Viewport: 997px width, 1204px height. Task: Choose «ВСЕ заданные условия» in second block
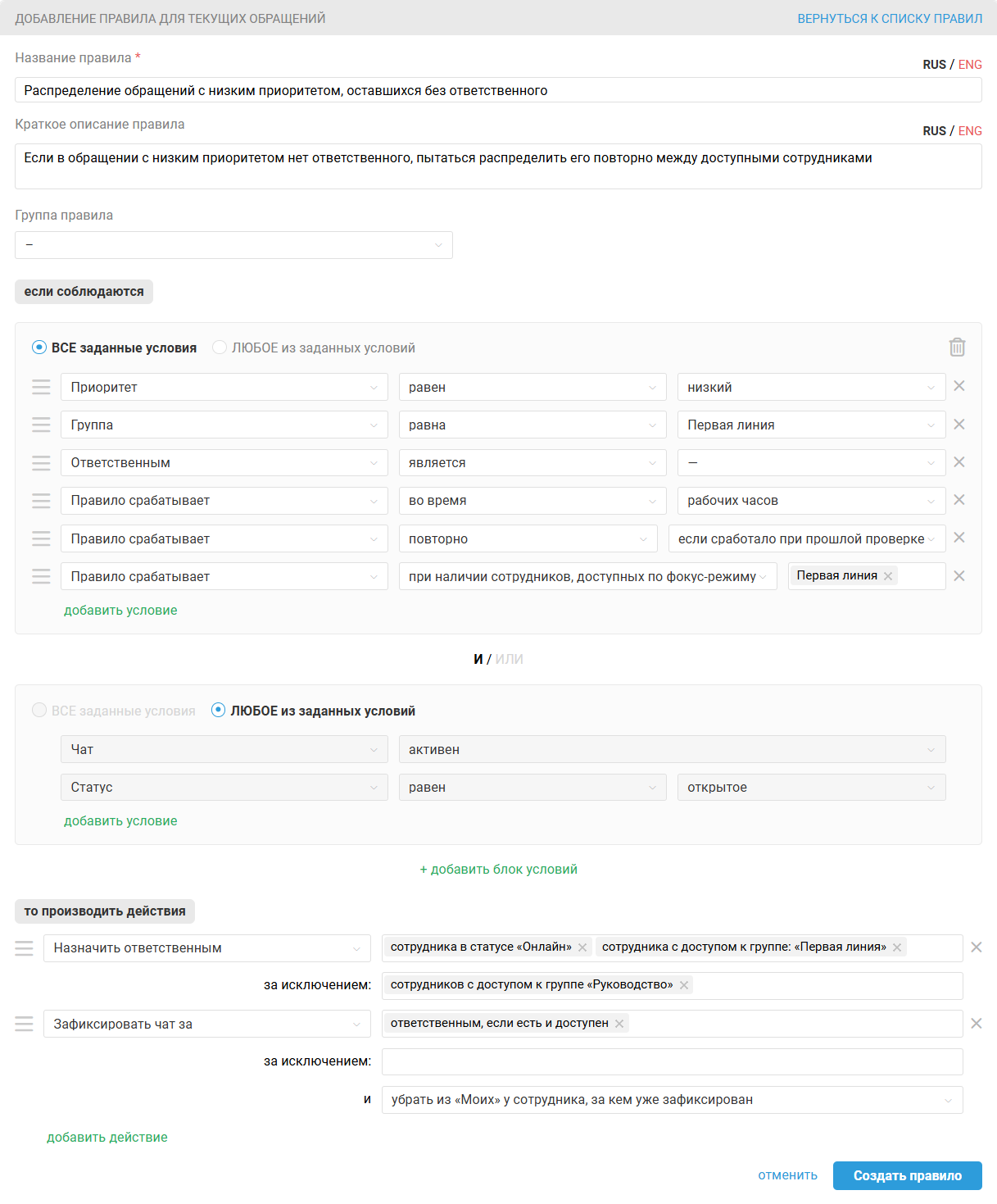coord(39,711)
